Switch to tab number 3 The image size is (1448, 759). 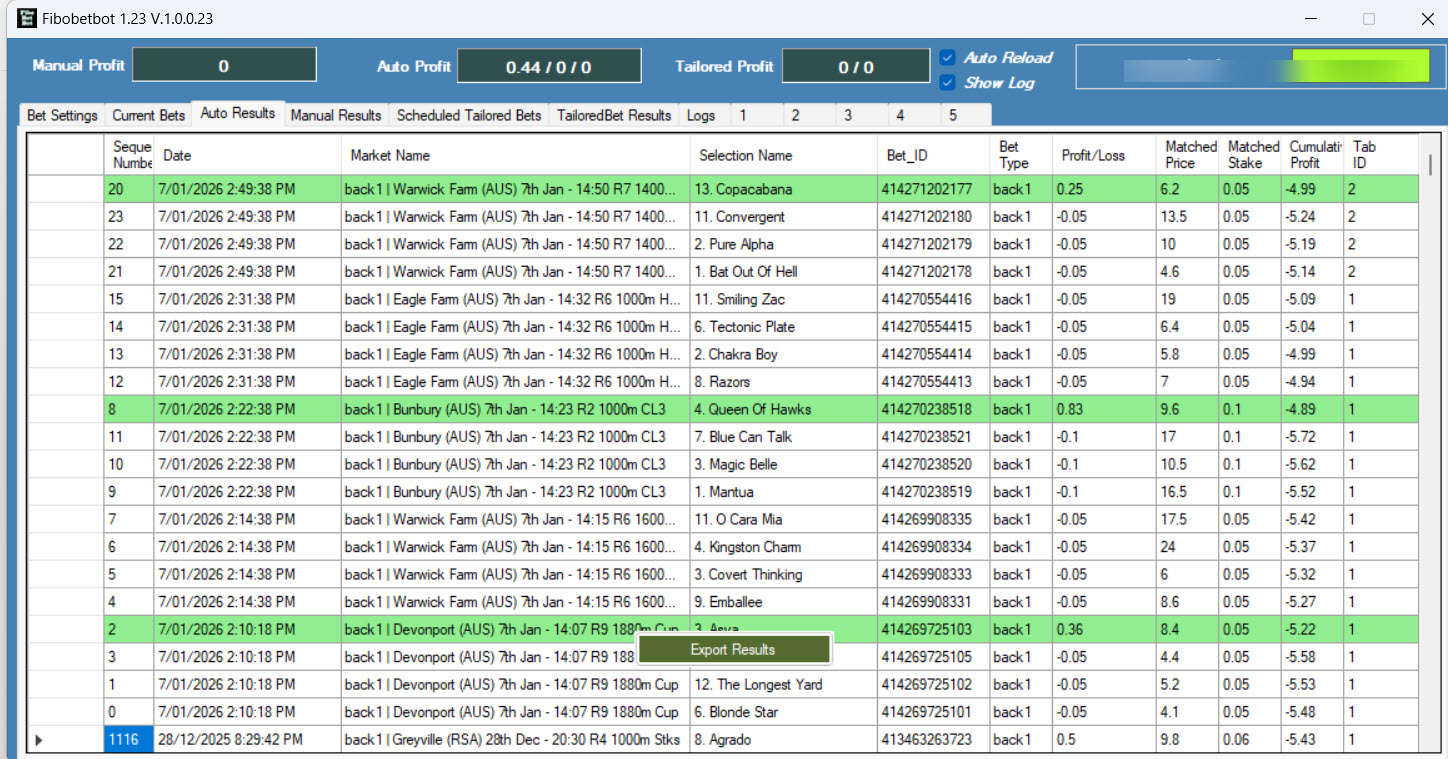pos(848,115)
